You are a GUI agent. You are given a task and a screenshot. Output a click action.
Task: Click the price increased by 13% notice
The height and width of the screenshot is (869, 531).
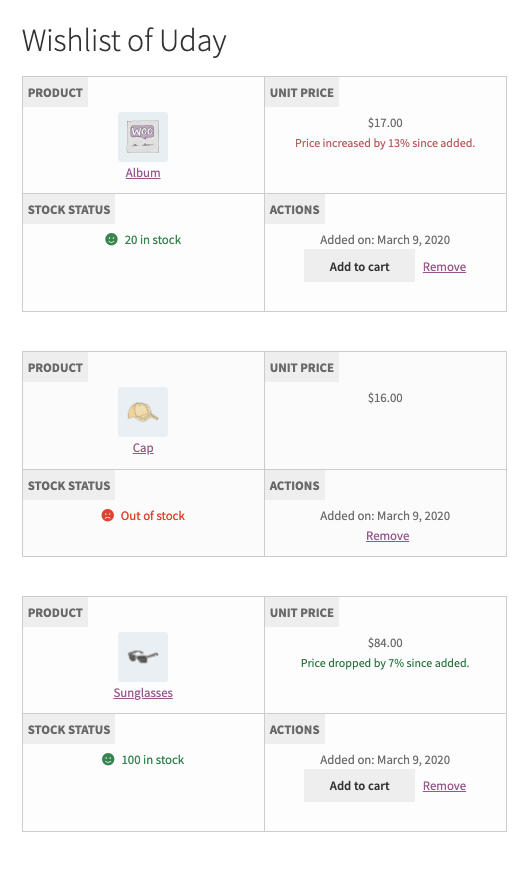[x=385, y=143]
